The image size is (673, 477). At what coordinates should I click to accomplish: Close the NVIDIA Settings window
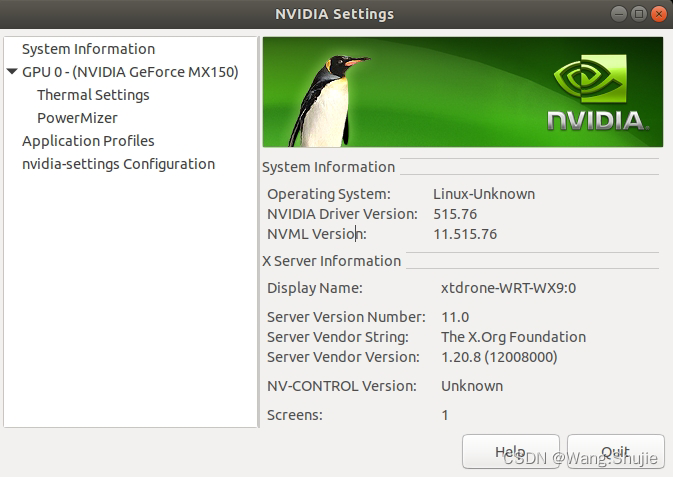click(658, 14)
